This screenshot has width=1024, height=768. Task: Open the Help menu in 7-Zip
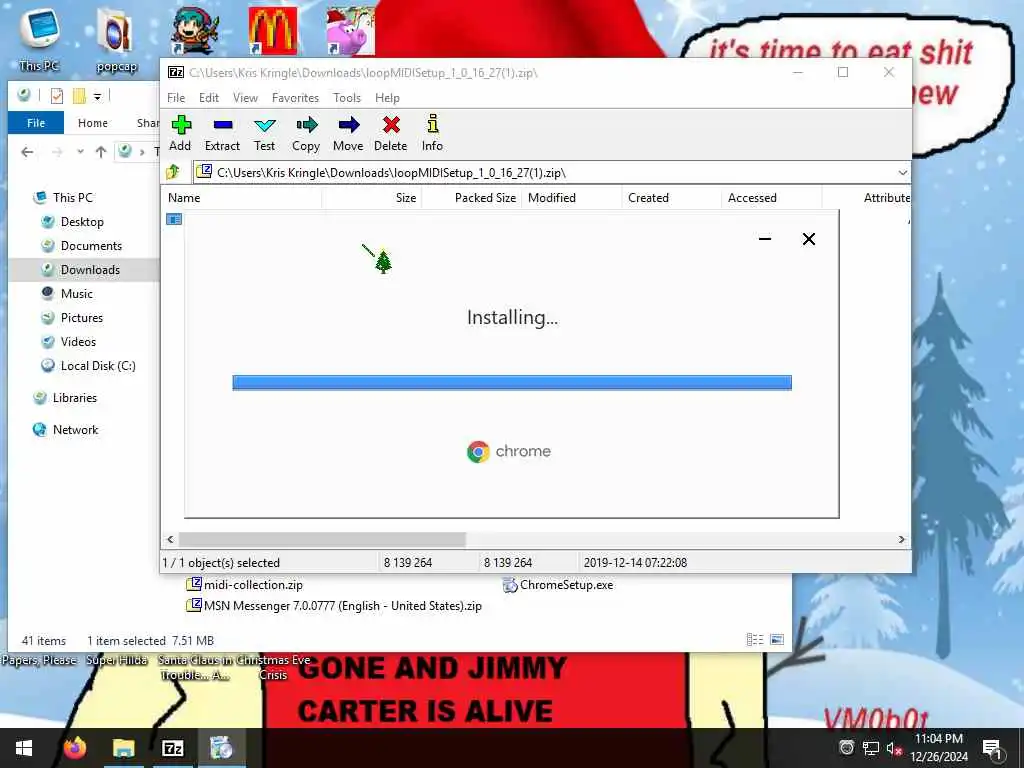click(x=387, y=98)
